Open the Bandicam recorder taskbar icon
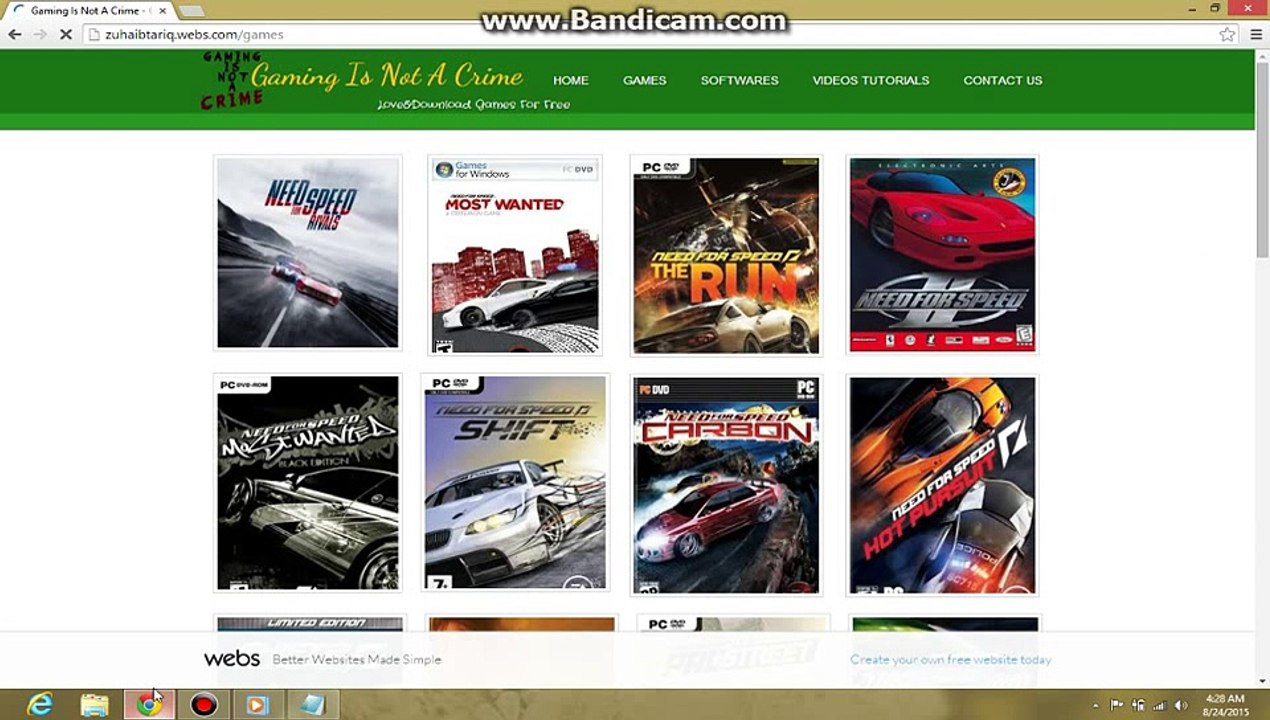This screenshot has width=1270, height=720. (x=204, y=705)
